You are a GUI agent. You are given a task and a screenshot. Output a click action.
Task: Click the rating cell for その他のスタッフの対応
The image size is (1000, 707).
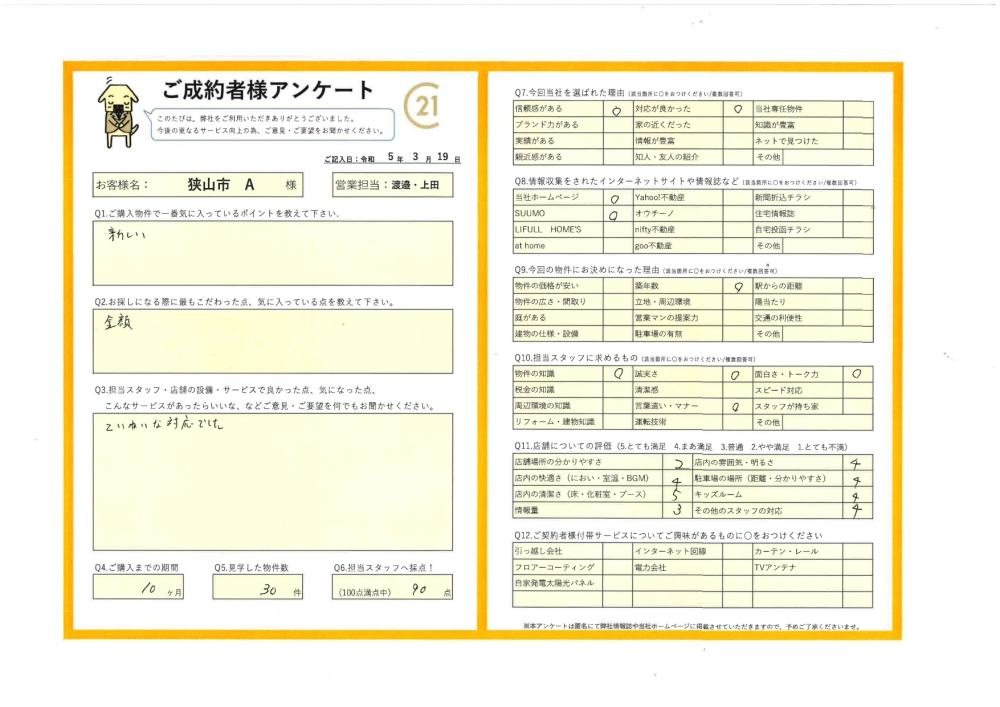(x=858, y=511)
